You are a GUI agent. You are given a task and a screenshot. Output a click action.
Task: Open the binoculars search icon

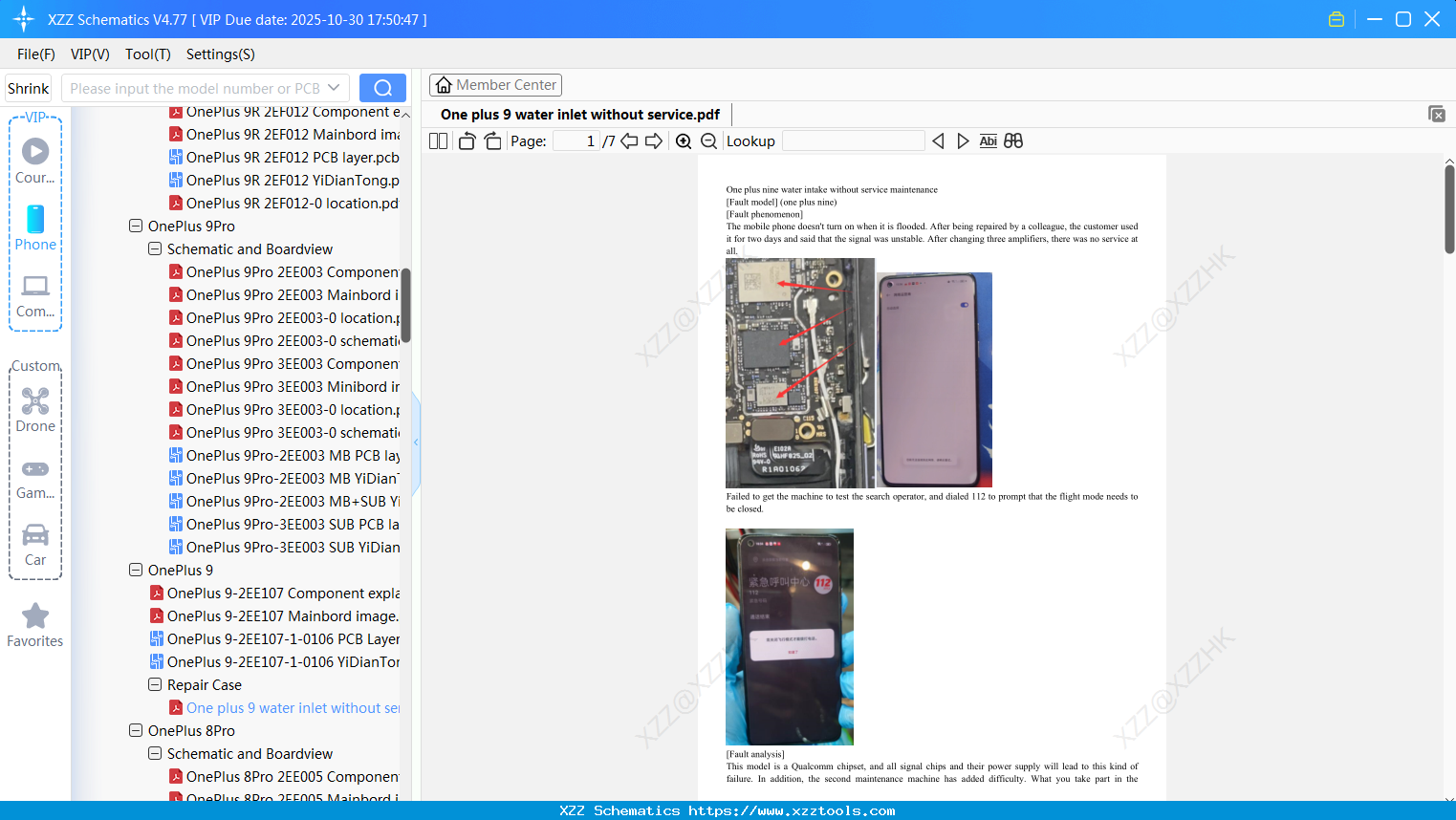(x=1013, y=140)
